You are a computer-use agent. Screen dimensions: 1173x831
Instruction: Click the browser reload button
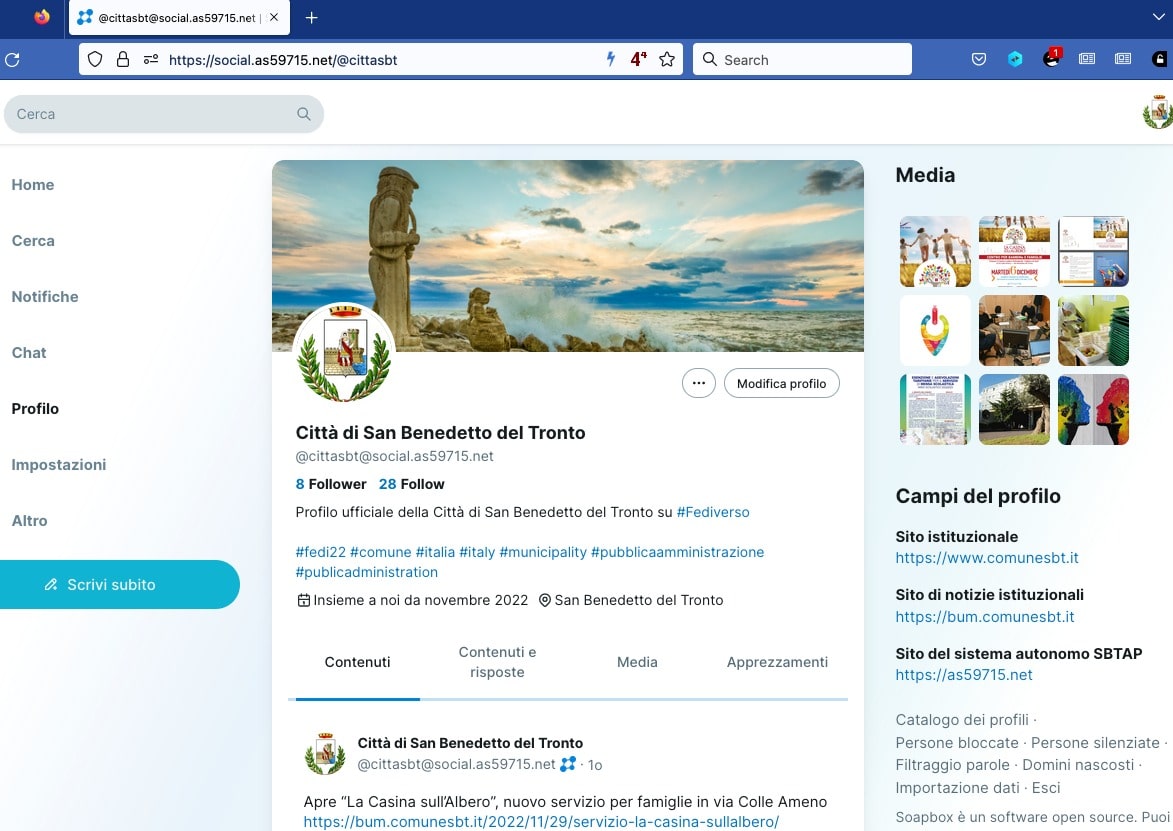(13, 60)
